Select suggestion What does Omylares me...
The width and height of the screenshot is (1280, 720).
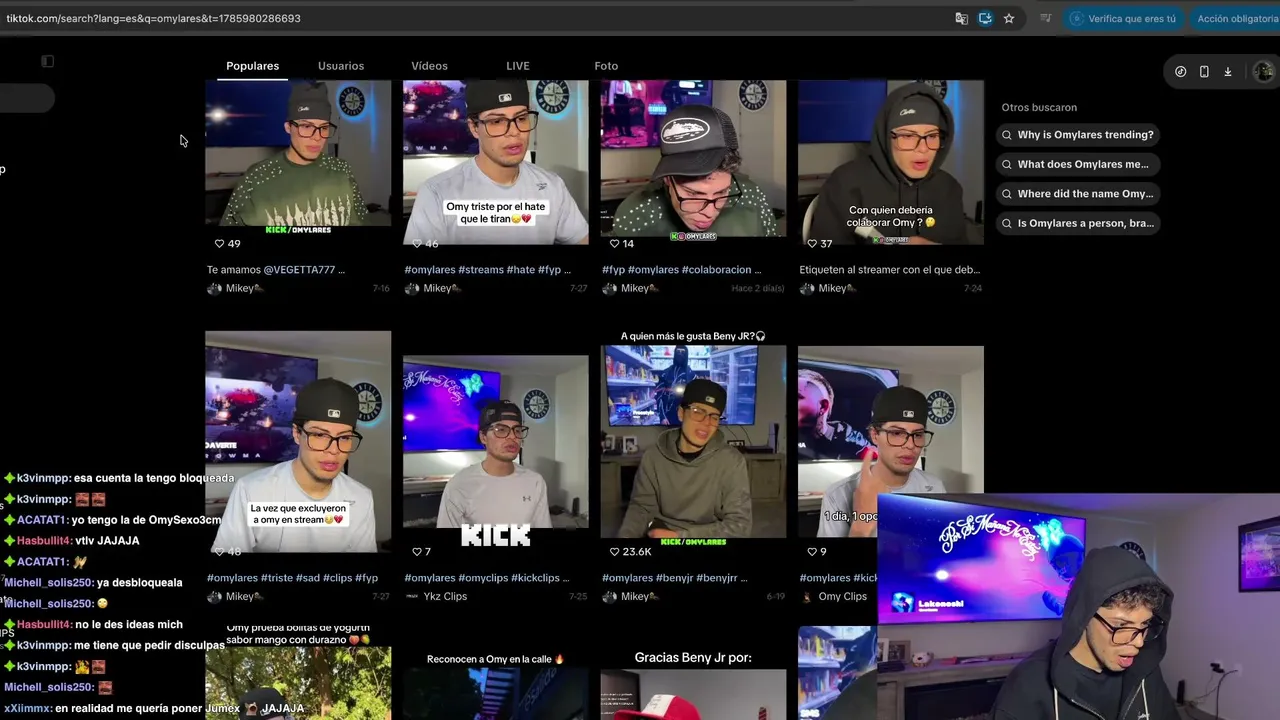[x=1077, y=164]
